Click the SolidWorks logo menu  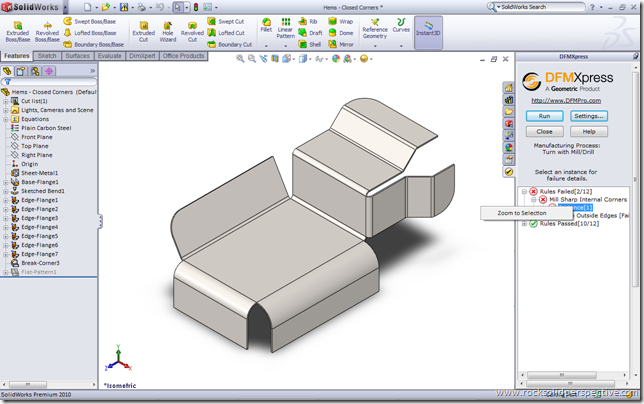coord(32,7)
